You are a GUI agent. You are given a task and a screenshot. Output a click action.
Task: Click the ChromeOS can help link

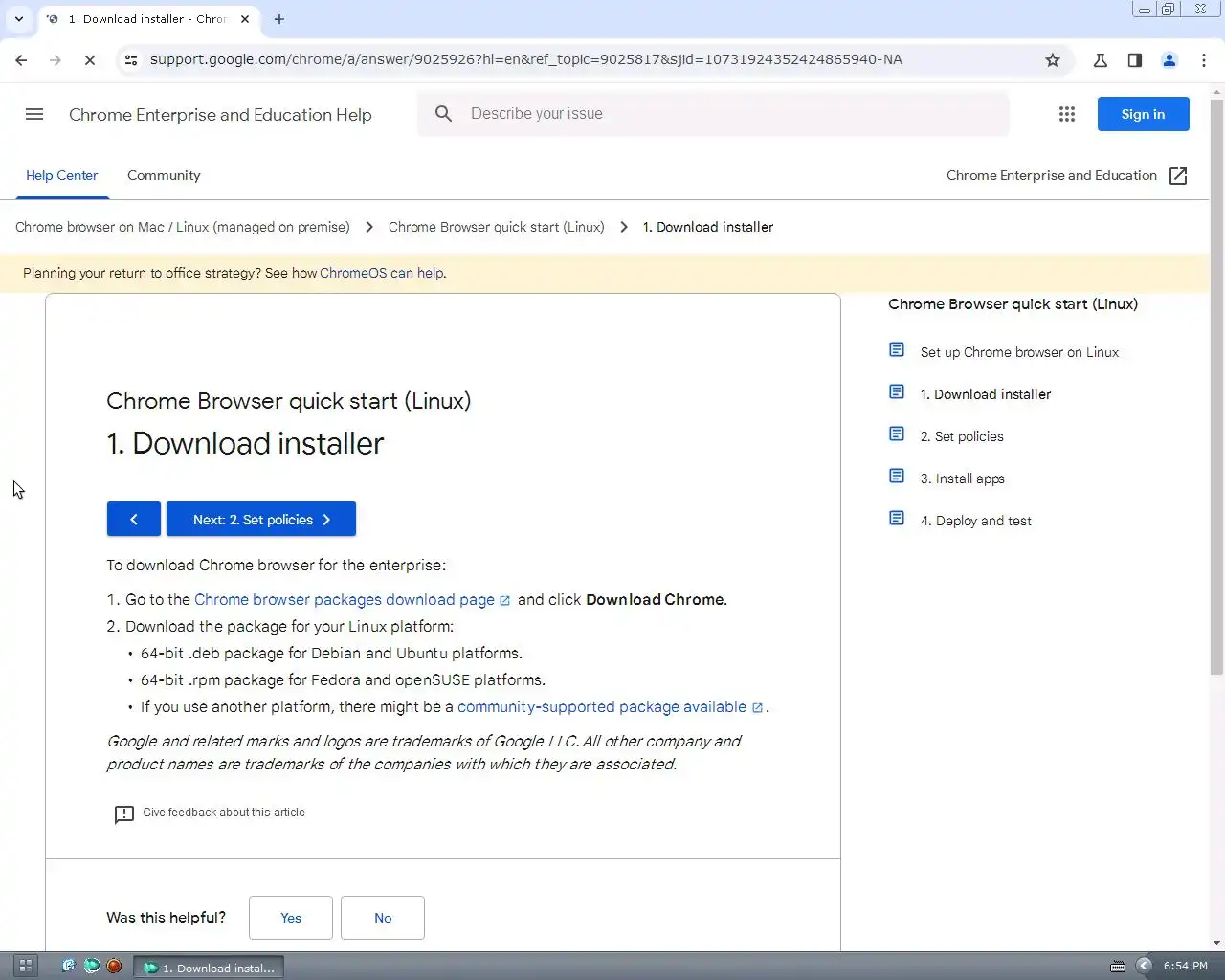pos(382,273)
